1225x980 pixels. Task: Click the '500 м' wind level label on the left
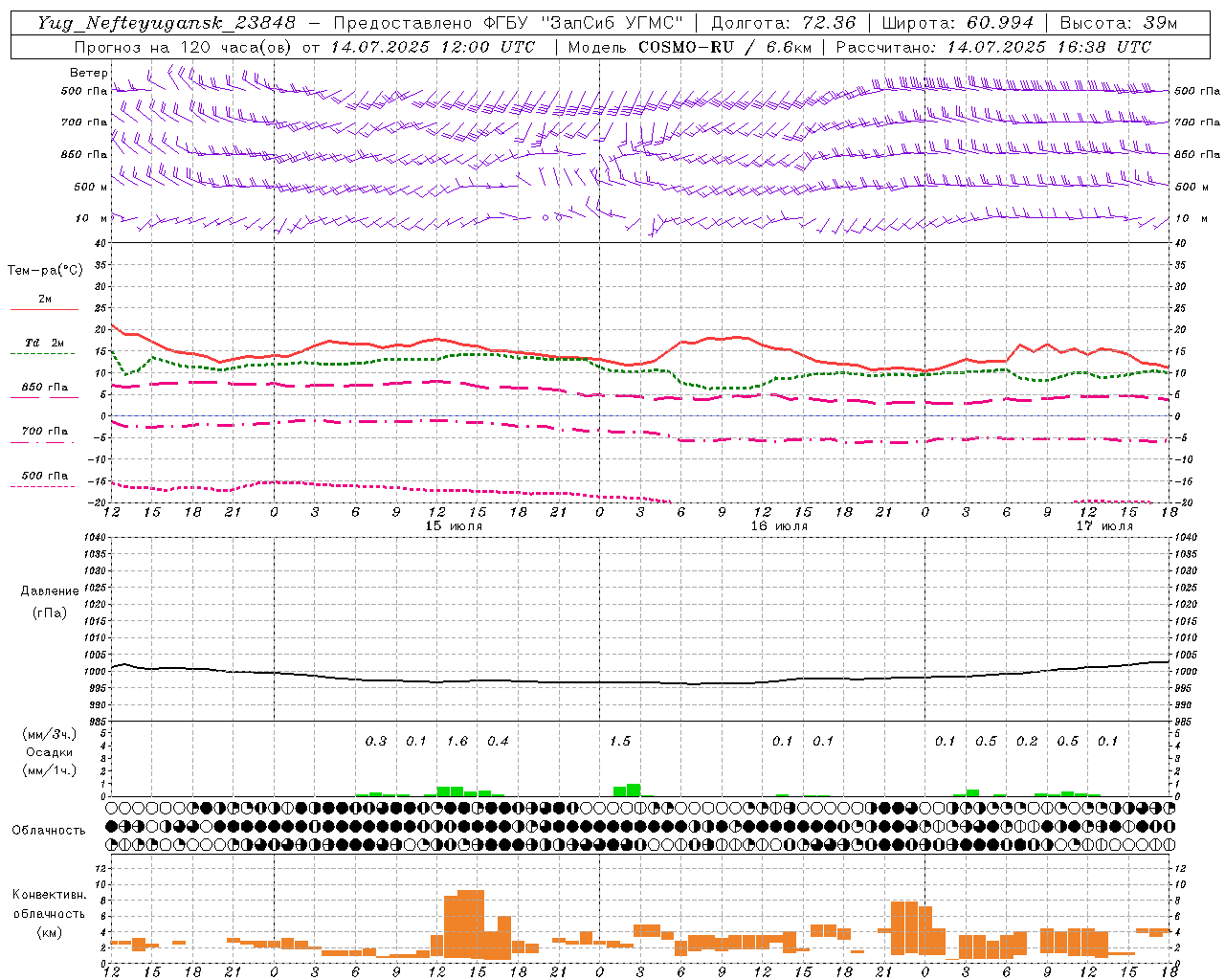(91, 187)
